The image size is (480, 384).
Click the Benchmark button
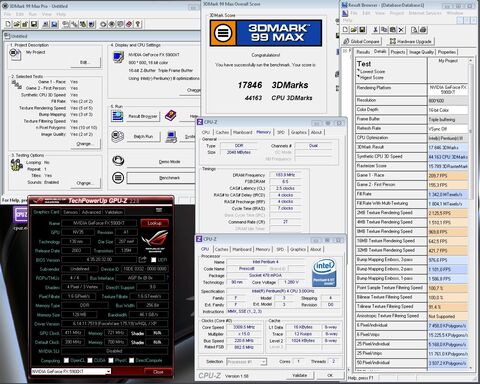pyautogui.click(x=161, y=178)
